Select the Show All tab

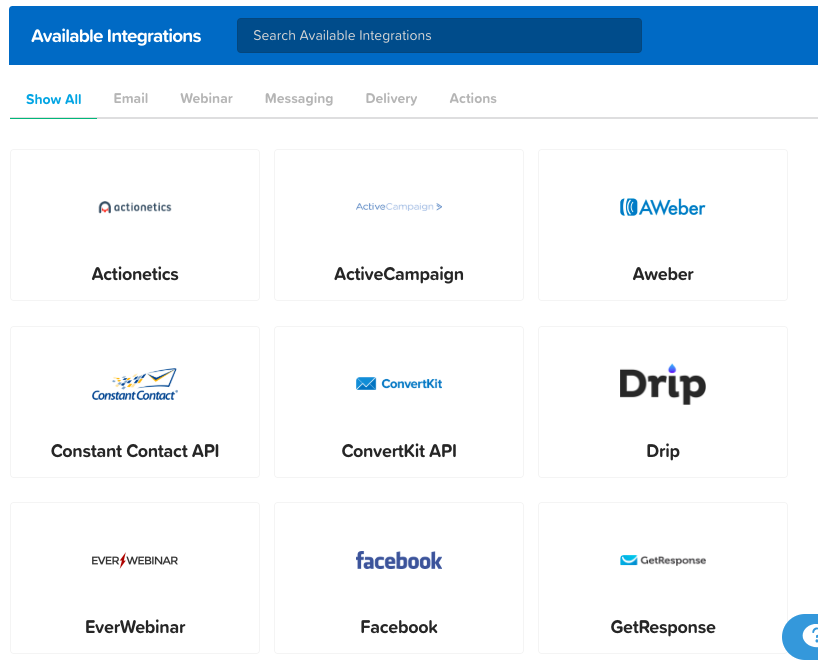54,99
